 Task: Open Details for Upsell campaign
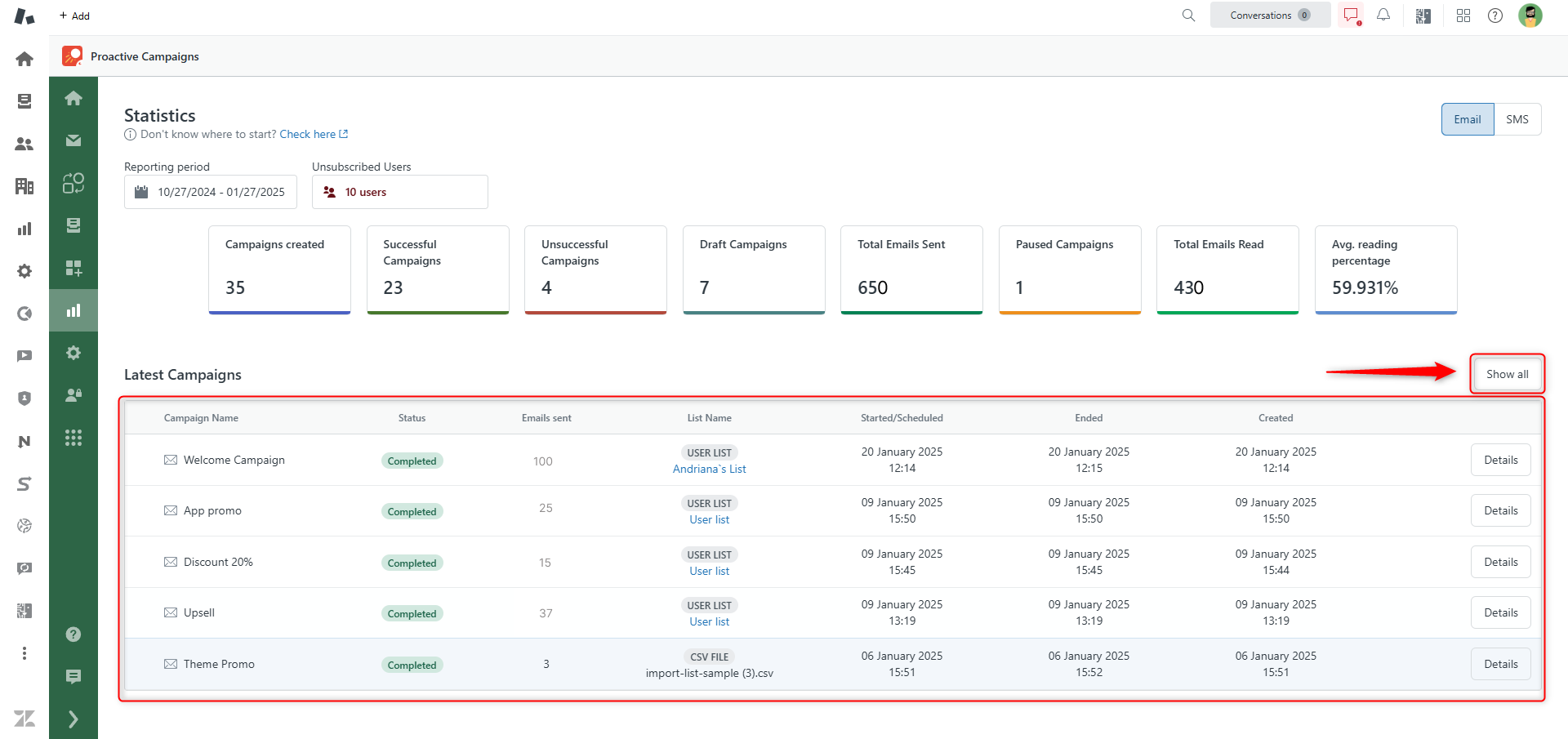(1501, 612)
